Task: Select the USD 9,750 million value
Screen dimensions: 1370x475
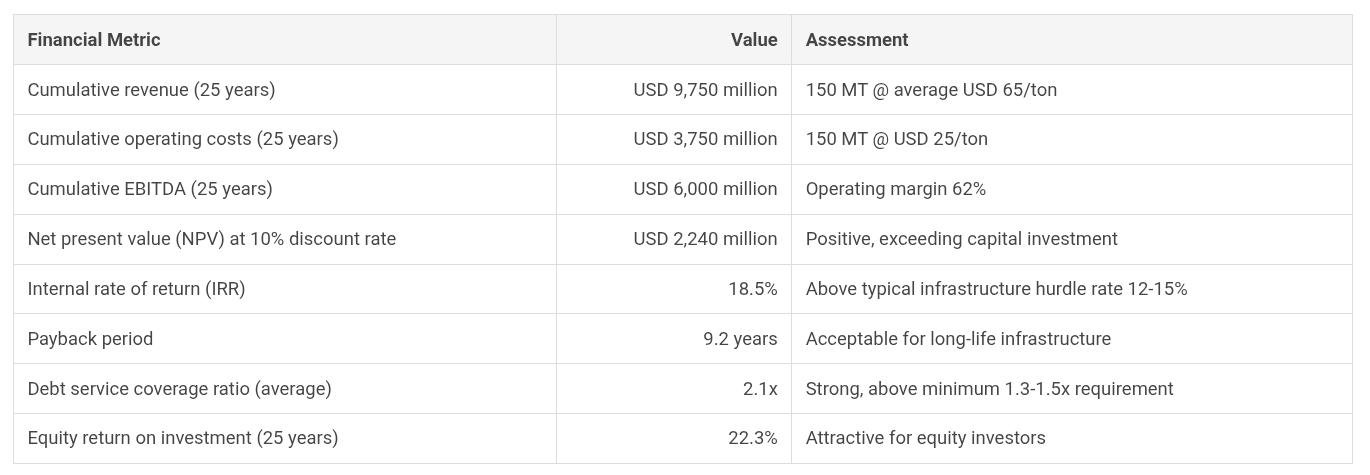Action: (x=705, y=90)
